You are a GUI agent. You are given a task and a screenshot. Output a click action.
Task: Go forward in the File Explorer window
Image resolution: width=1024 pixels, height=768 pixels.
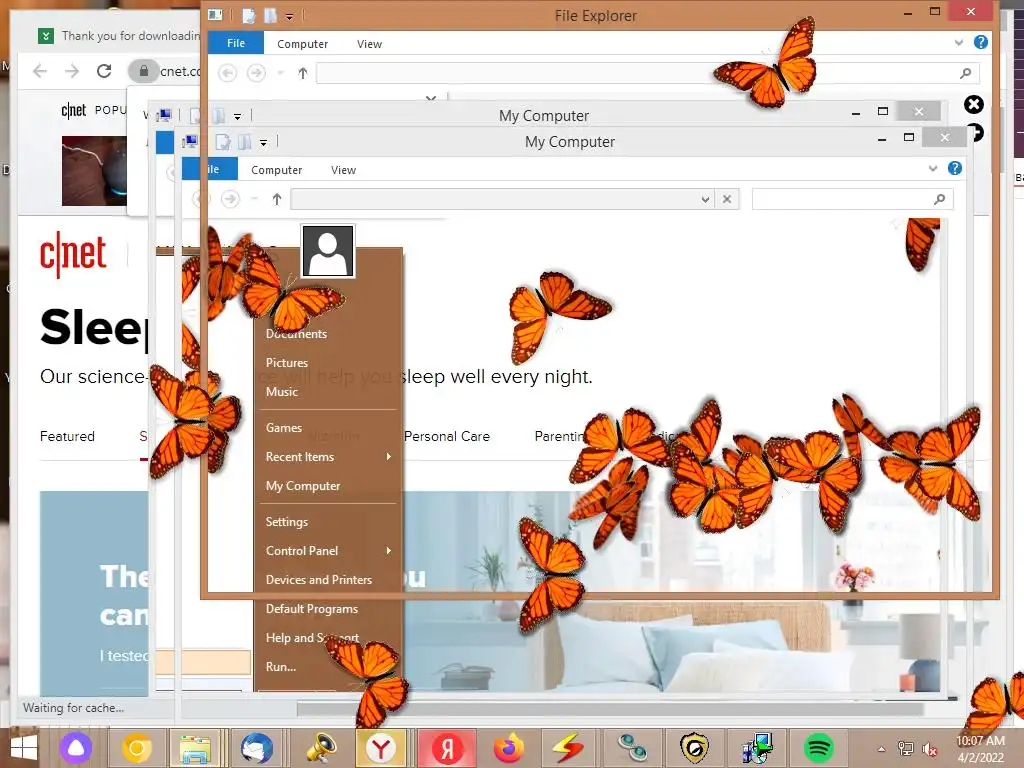click(x=256, y=72)
